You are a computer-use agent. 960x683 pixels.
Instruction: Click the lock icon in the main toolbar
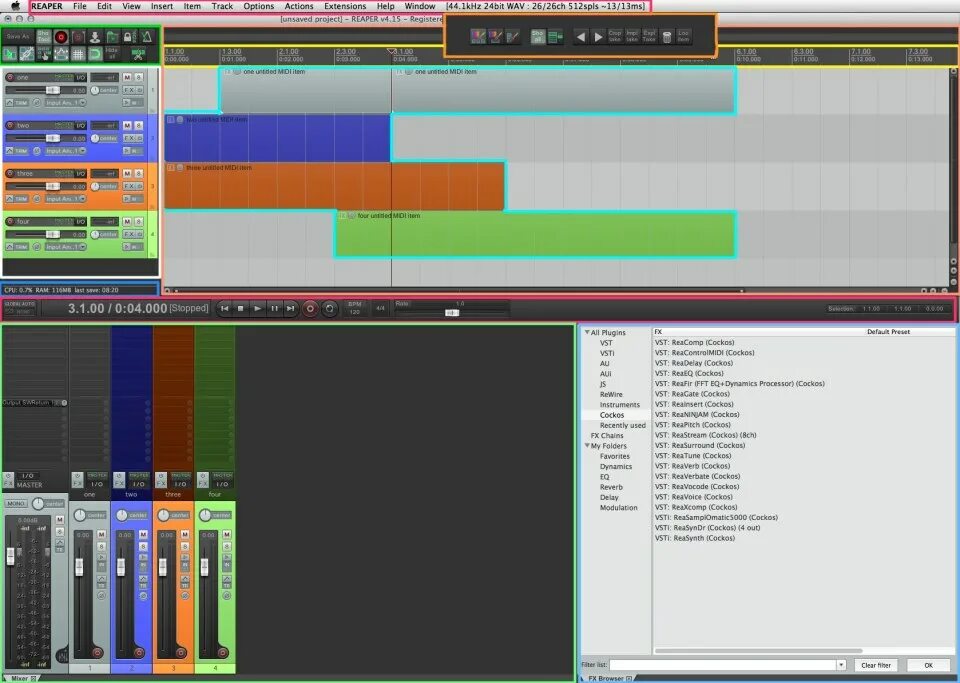coord(127,37)
